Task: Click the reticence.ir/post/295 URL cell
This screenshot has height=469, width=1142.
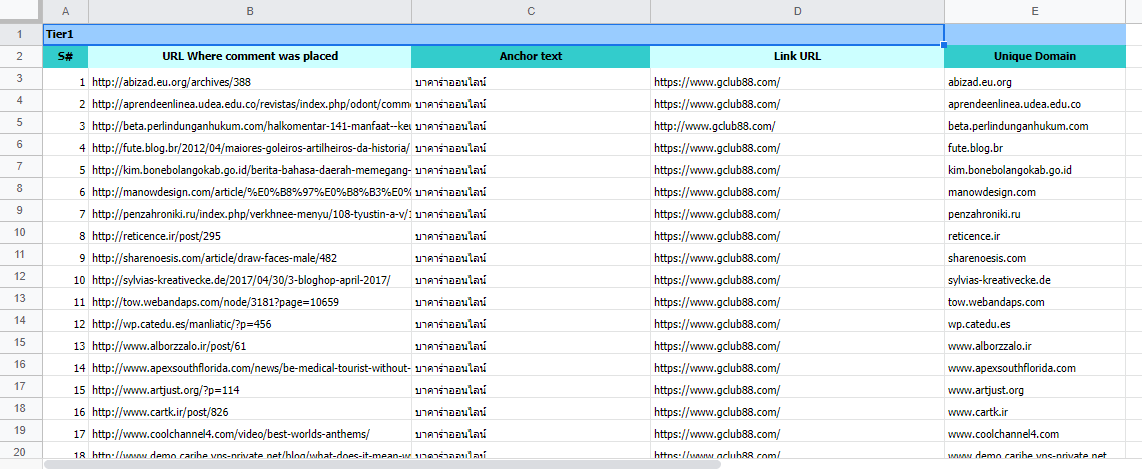Action: pos(249,236)
